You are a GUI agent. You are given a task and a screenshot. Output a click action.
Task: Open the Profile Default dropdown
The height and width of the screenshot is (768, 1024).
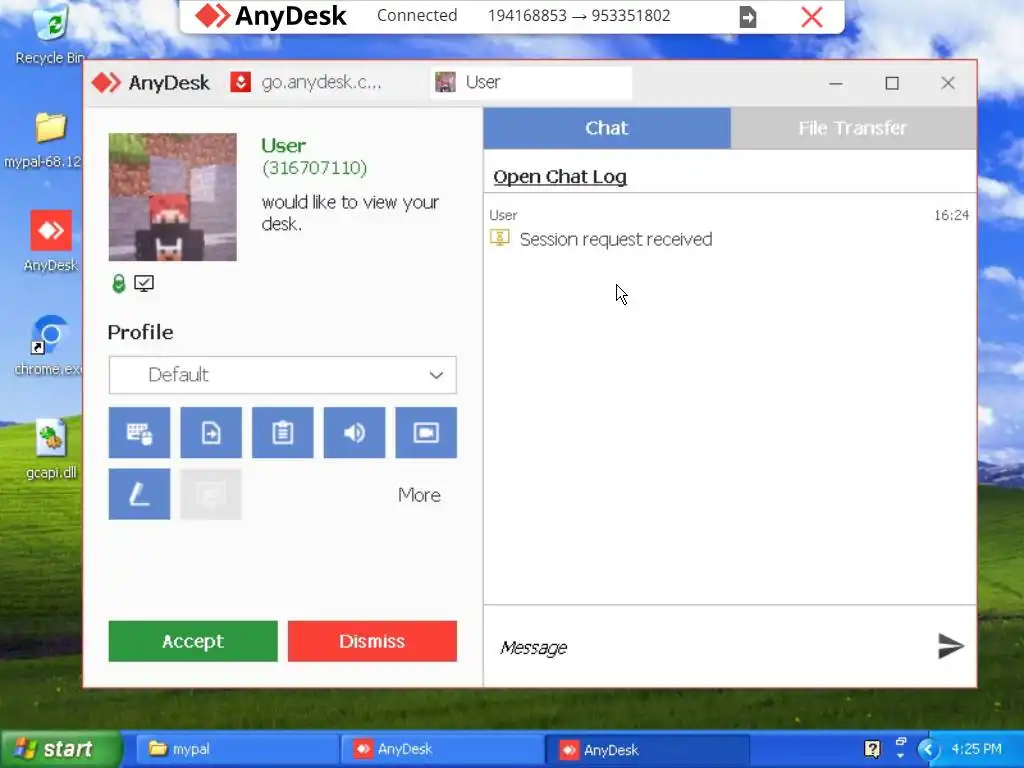coord(283,375)
